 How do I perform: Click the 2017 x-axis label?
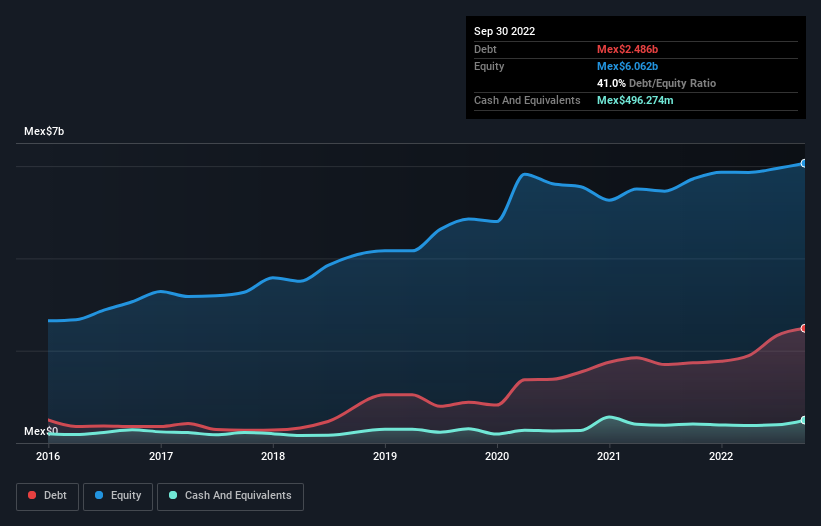point(161,456)
